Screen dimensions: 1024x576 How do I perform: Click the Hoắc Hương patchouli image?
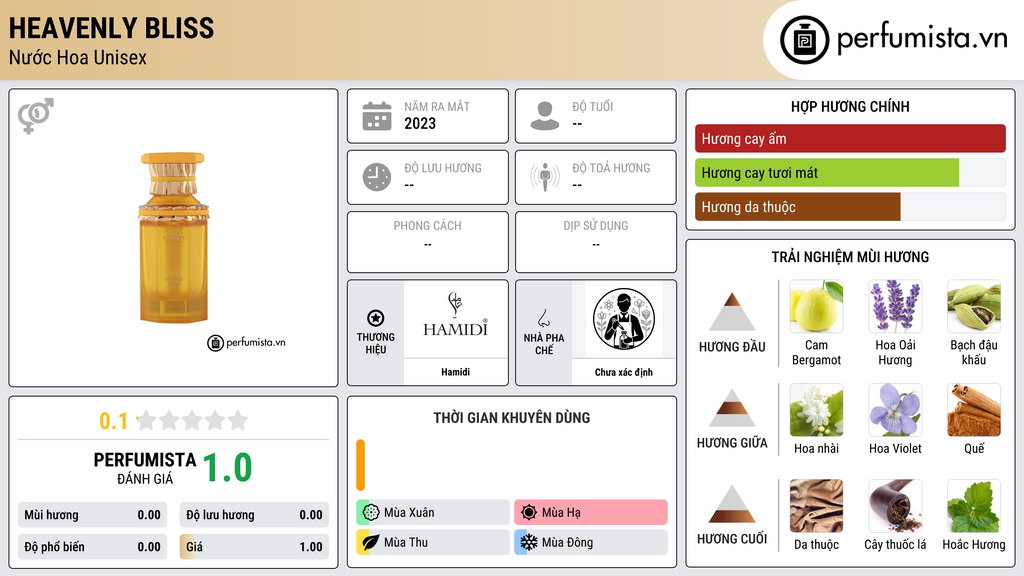[x=974, y=506]
